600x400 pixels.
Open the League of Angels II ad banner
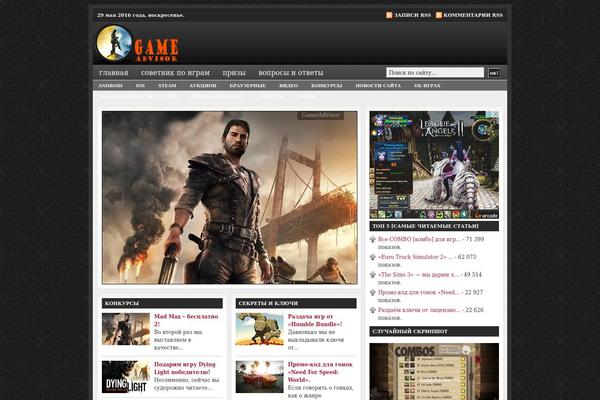click(x=434, y=165)
